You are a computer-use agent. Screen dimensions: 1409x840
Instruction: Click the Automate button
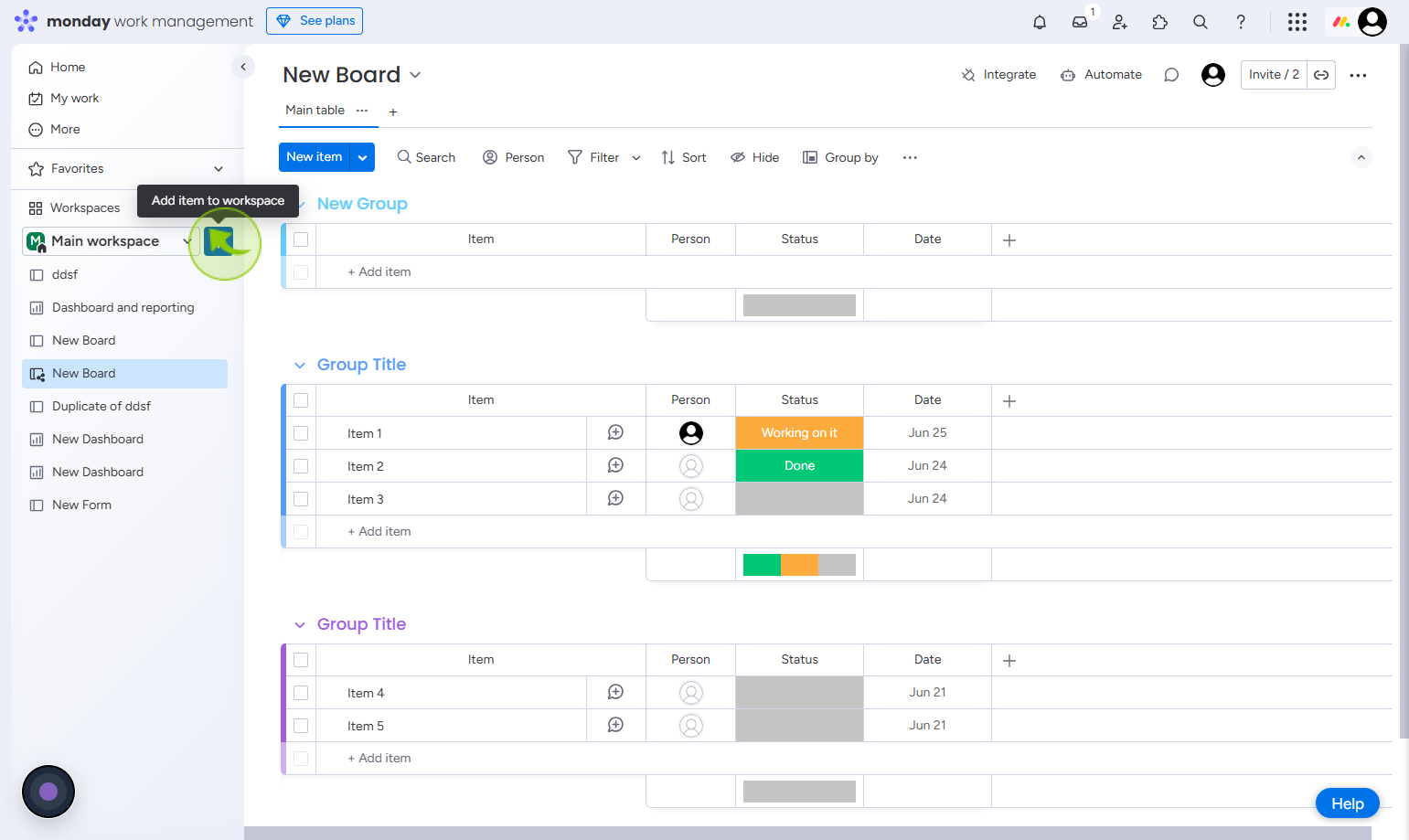coord(1101,75)
